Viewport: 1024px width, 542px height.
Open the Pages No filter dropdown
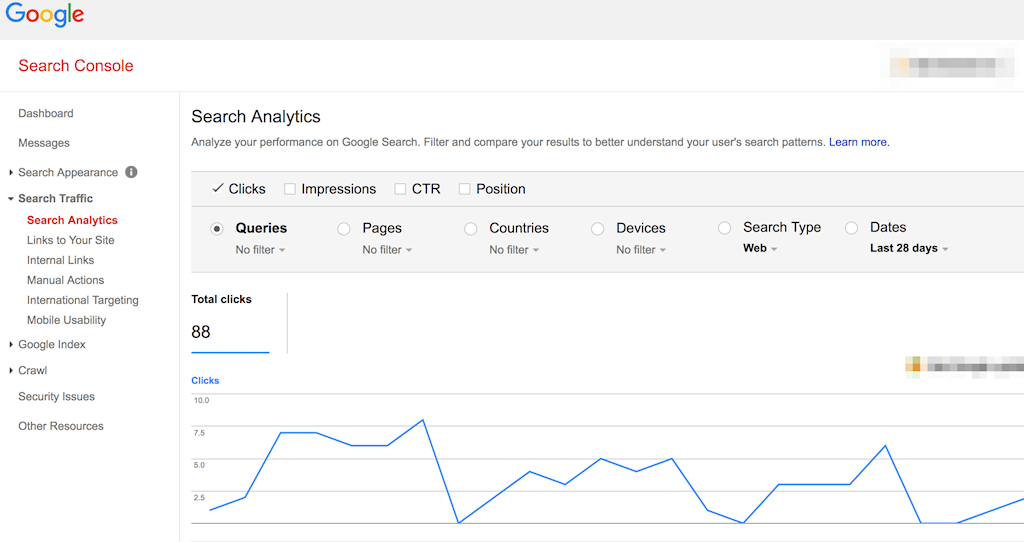click(x=387, y=249)
